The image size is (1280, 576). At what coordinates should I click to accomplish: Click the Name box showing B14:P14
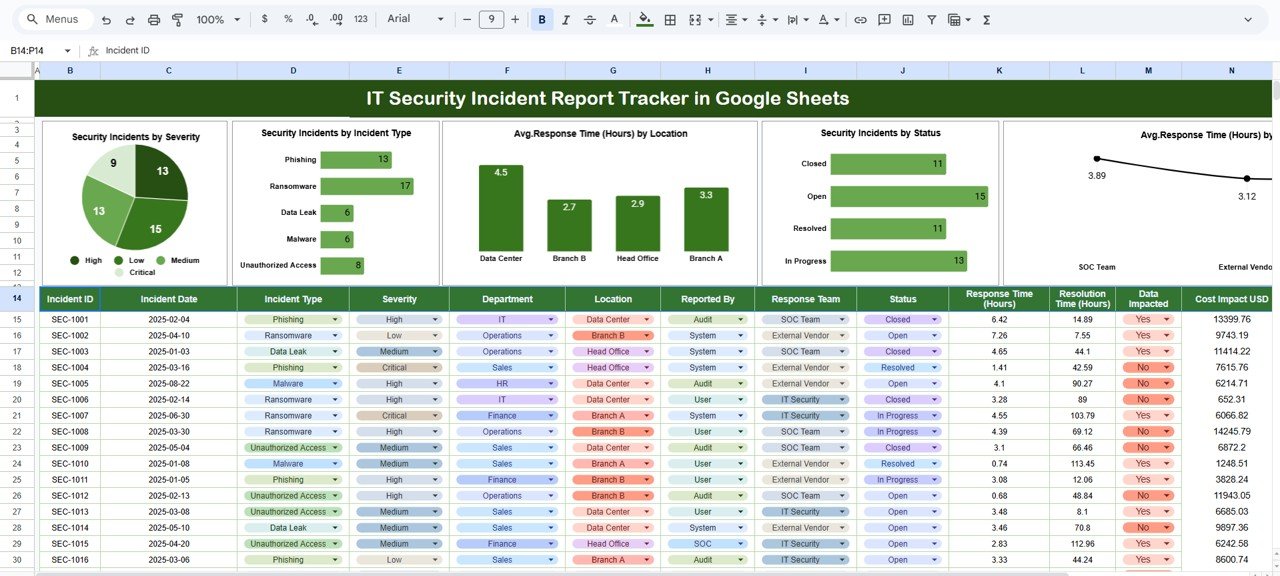26,49
